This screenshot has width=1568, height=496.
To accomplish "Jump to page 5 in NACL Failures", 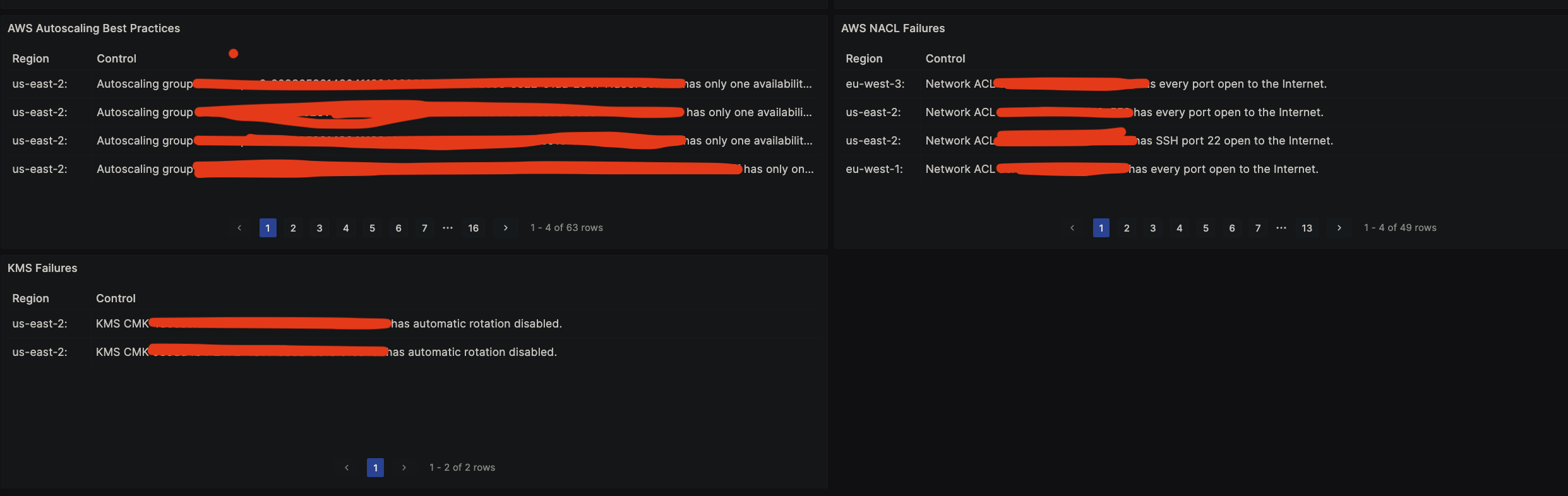I will [1206, 228].
